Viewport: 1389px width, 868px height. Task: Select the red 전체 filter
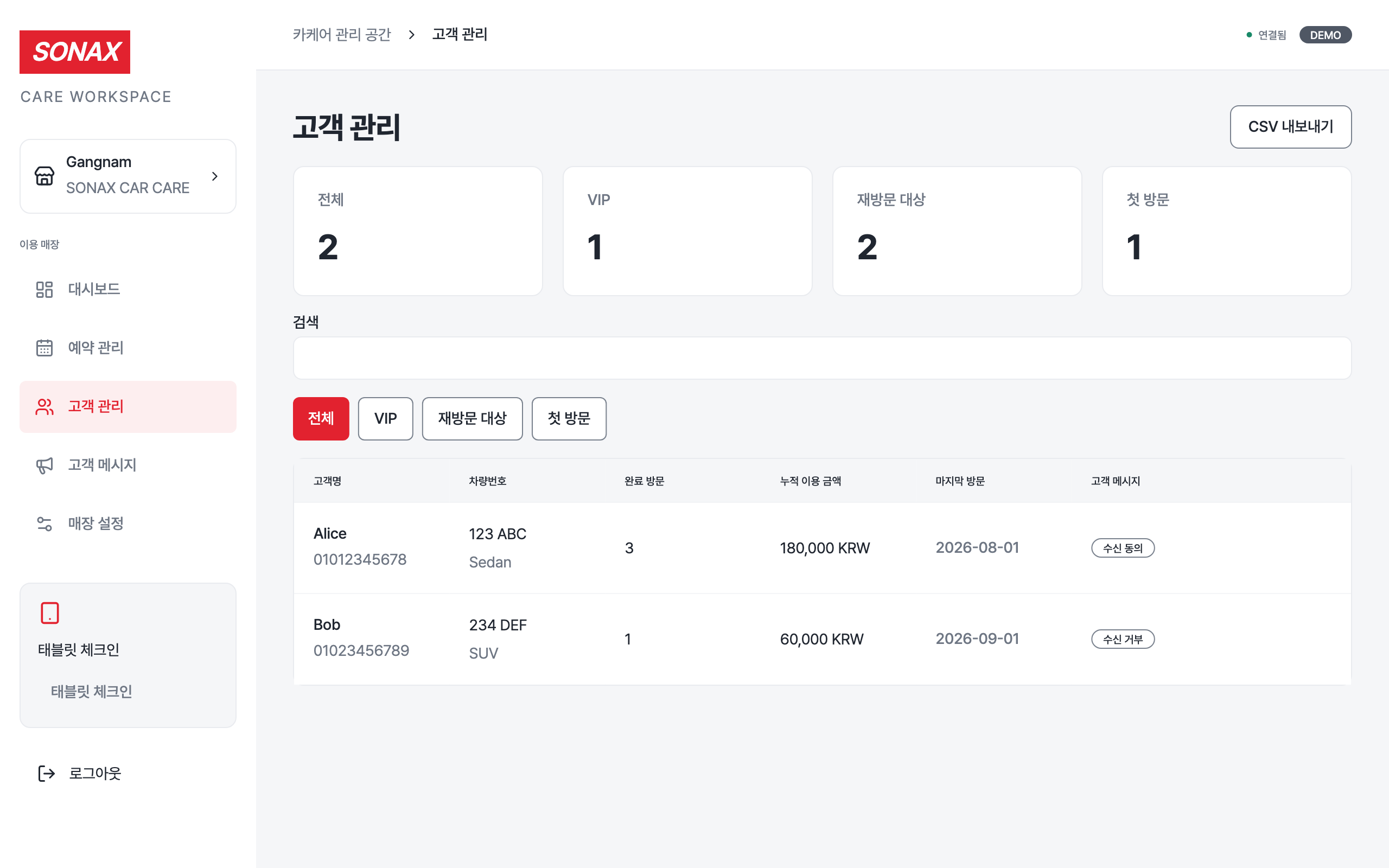tap(321, 418)
